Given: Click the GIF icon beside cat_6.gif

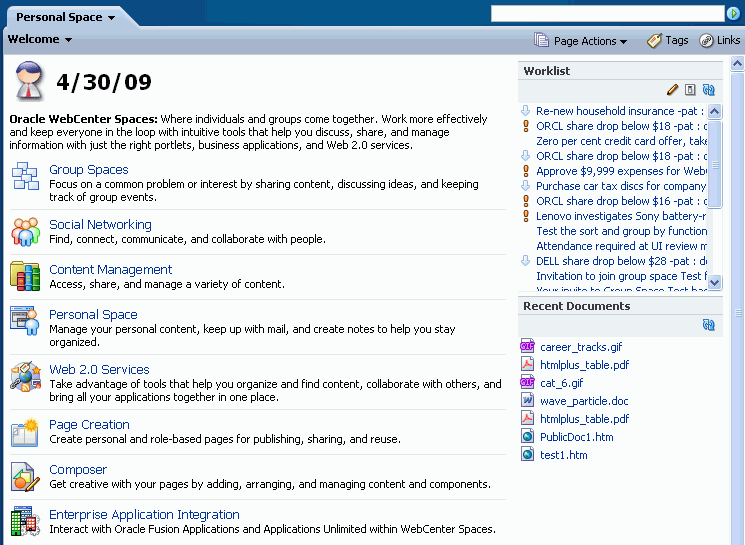Looking at the screenshot, I should [527, 382].
